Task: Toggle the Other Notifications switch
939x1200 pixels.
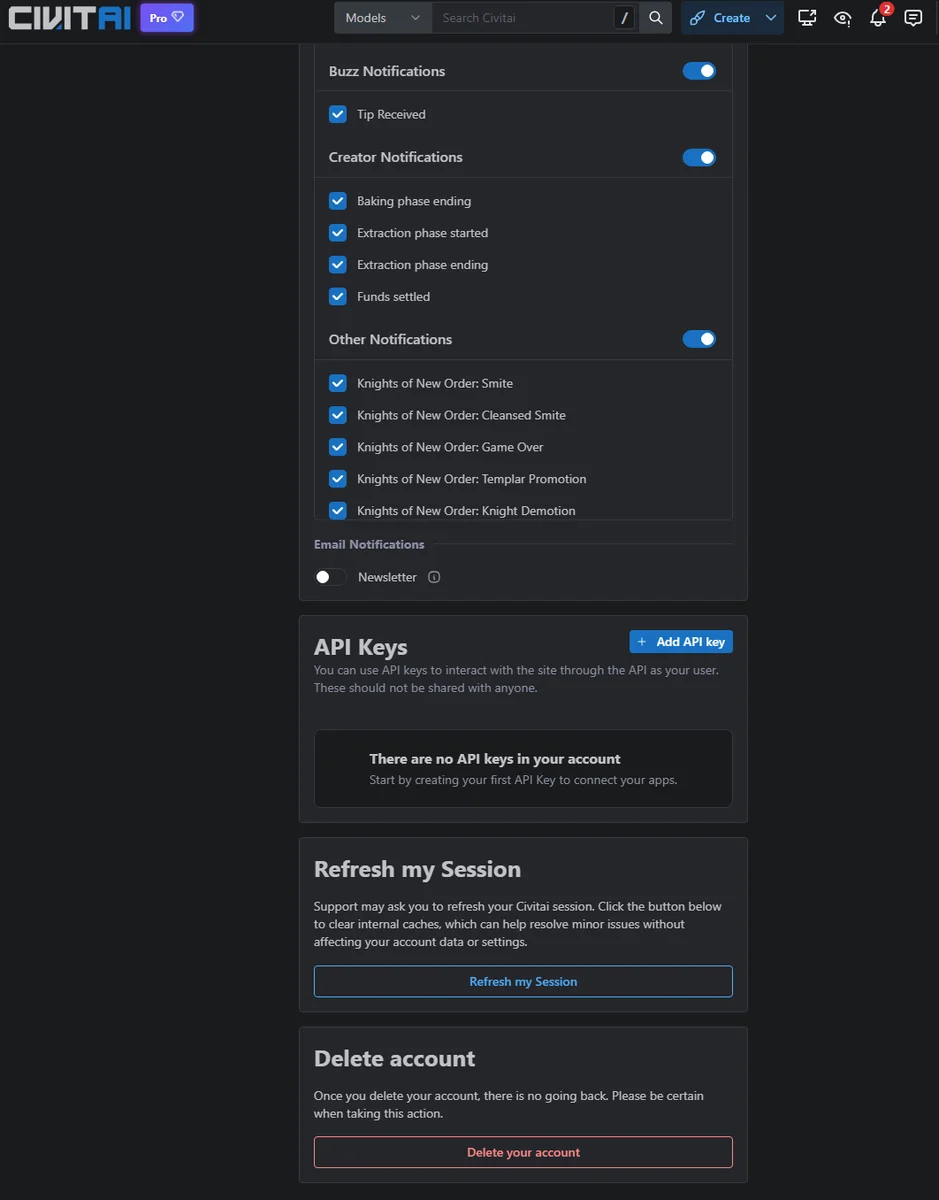Action: click(x=699, y=339)
